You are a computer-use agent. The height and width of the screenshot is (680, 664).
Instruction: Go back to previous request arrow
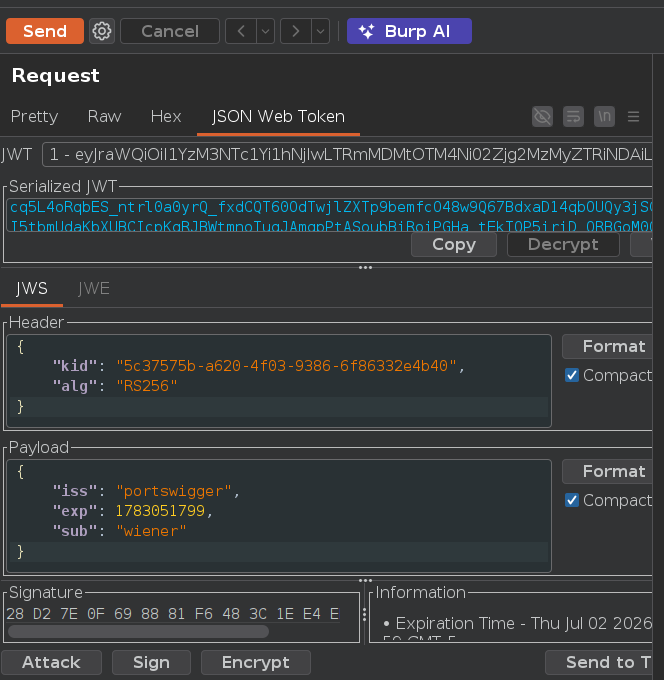click(x=241, y=31)
